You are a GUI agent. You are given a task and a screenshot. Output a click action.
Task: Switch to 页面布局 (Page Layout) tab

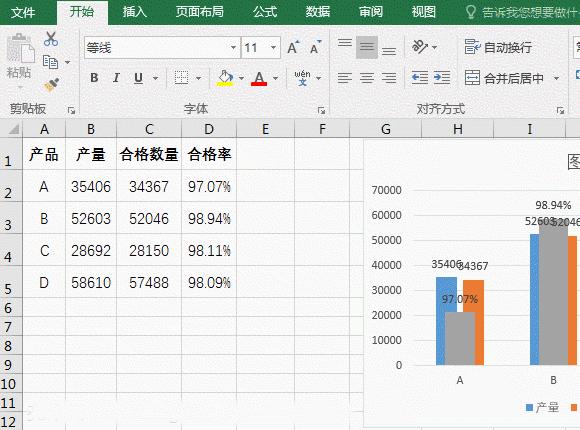[200, 12]
